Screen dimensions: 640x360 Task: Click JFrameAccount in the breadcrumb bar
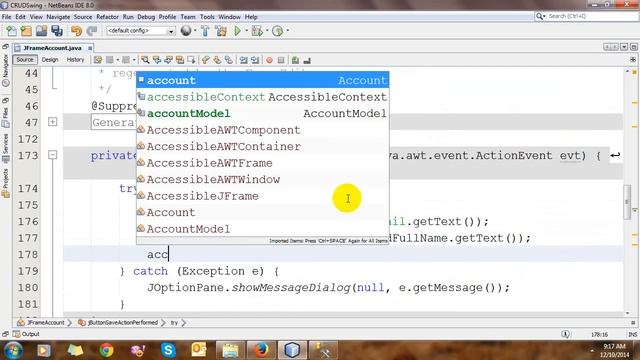pyautogui.click(x=46, y=322)
